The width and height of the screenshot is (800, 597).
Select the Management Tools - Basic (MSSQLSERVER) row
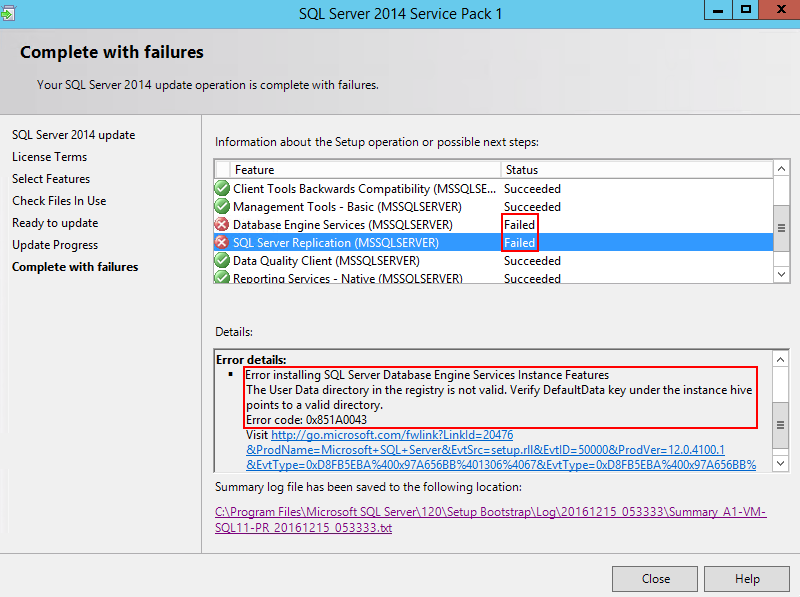pos(493,206)
